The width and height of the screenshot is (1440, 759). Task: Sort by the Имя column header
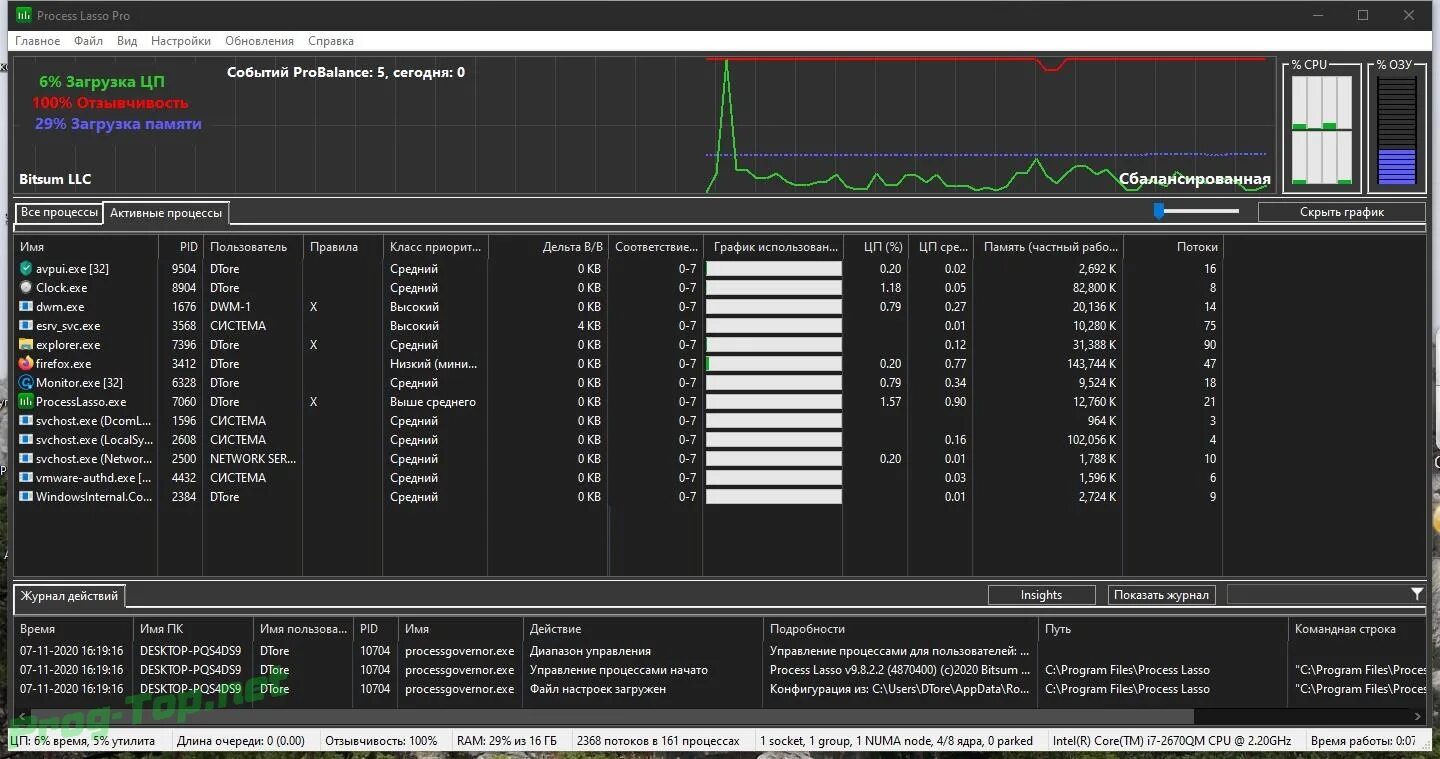click(86, 246)
